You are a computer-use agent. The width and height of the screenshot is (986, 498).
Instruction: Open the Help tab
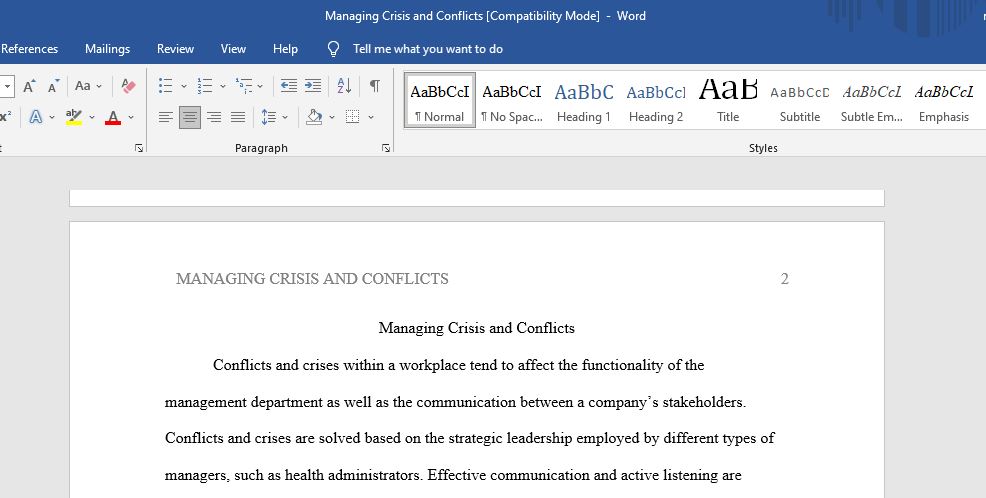[285, 49]
